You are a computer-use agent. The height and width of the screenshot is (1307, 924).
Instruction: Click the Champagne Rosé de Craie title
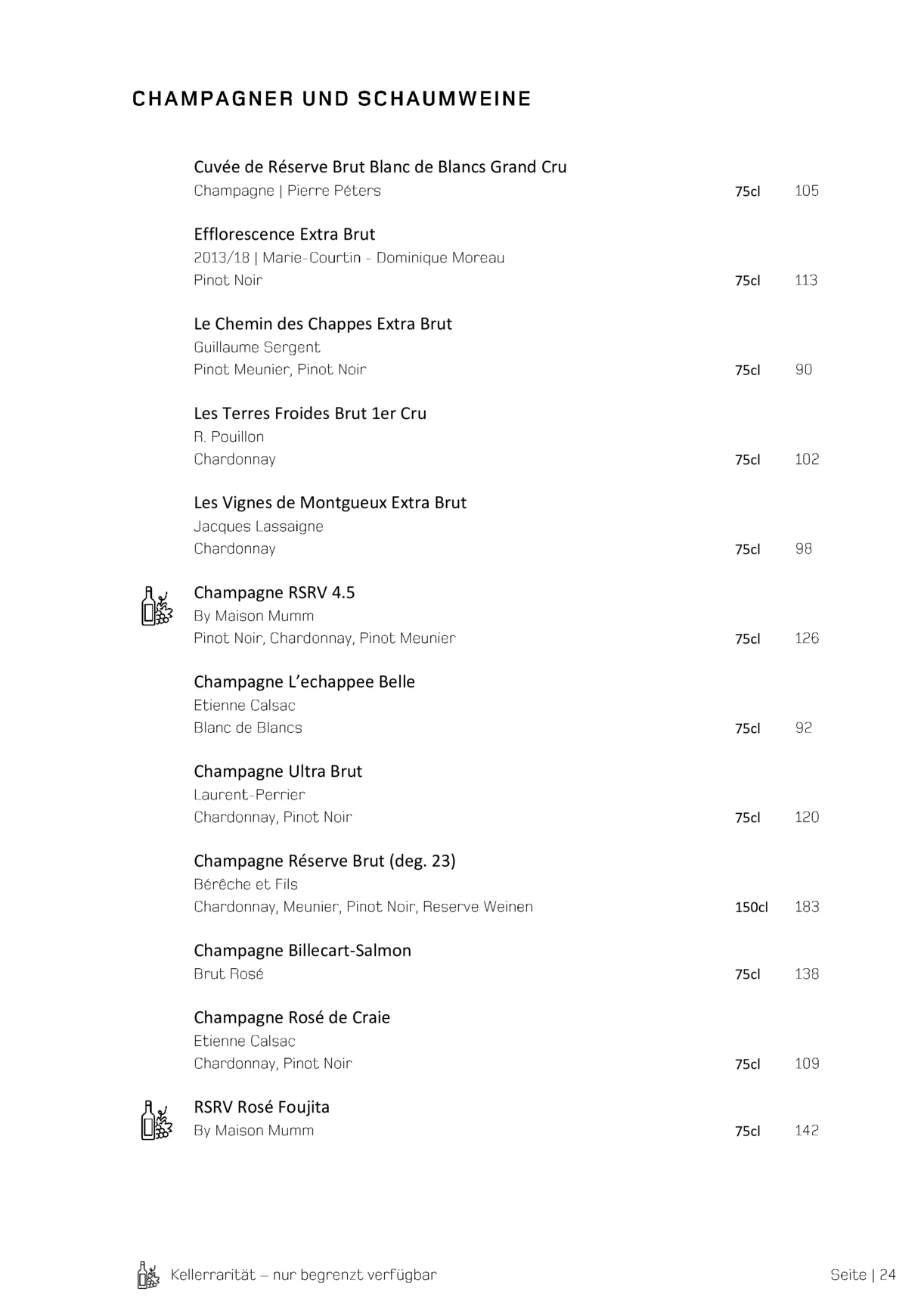[292, 1017]
